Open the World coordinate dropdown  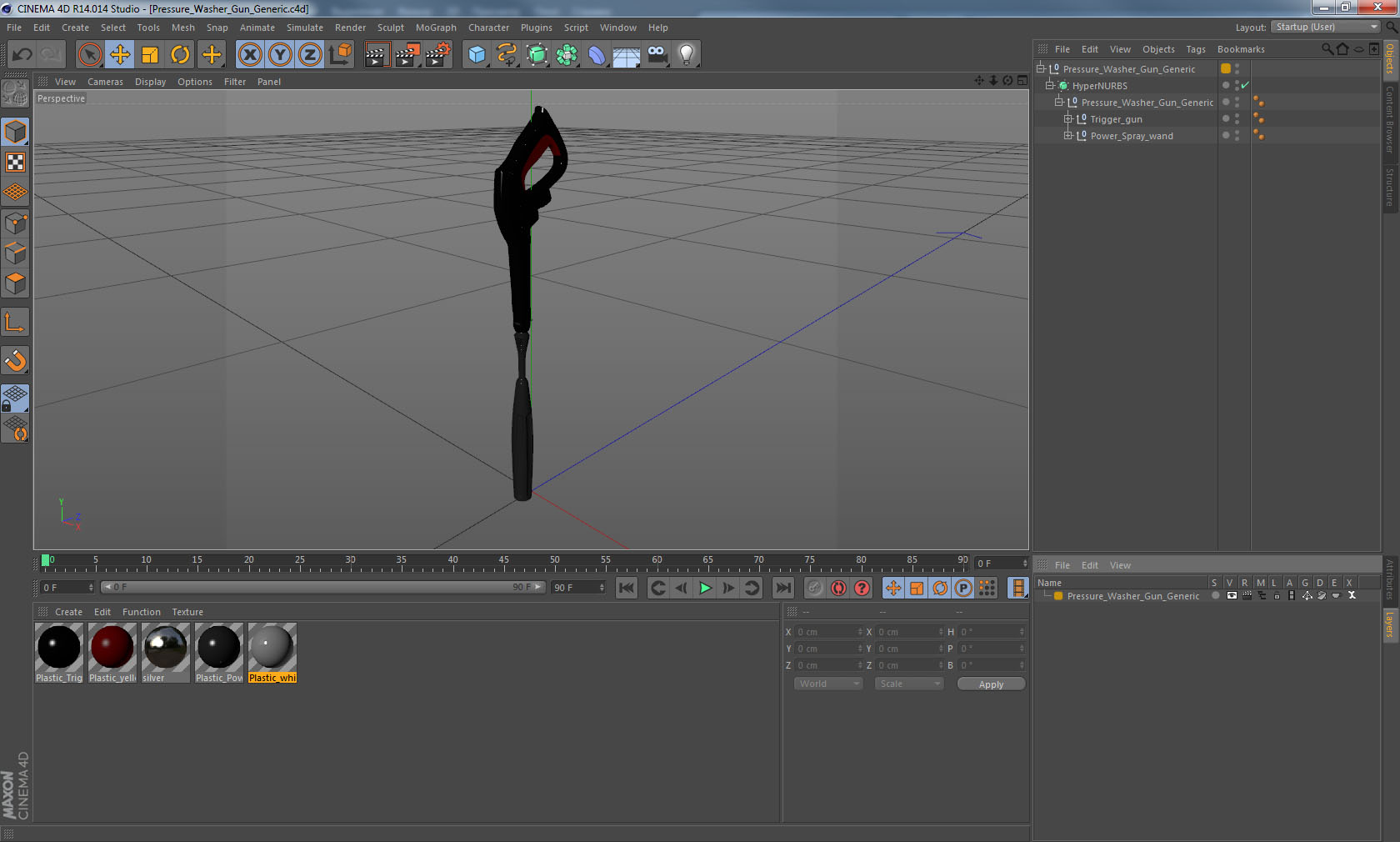827,684
